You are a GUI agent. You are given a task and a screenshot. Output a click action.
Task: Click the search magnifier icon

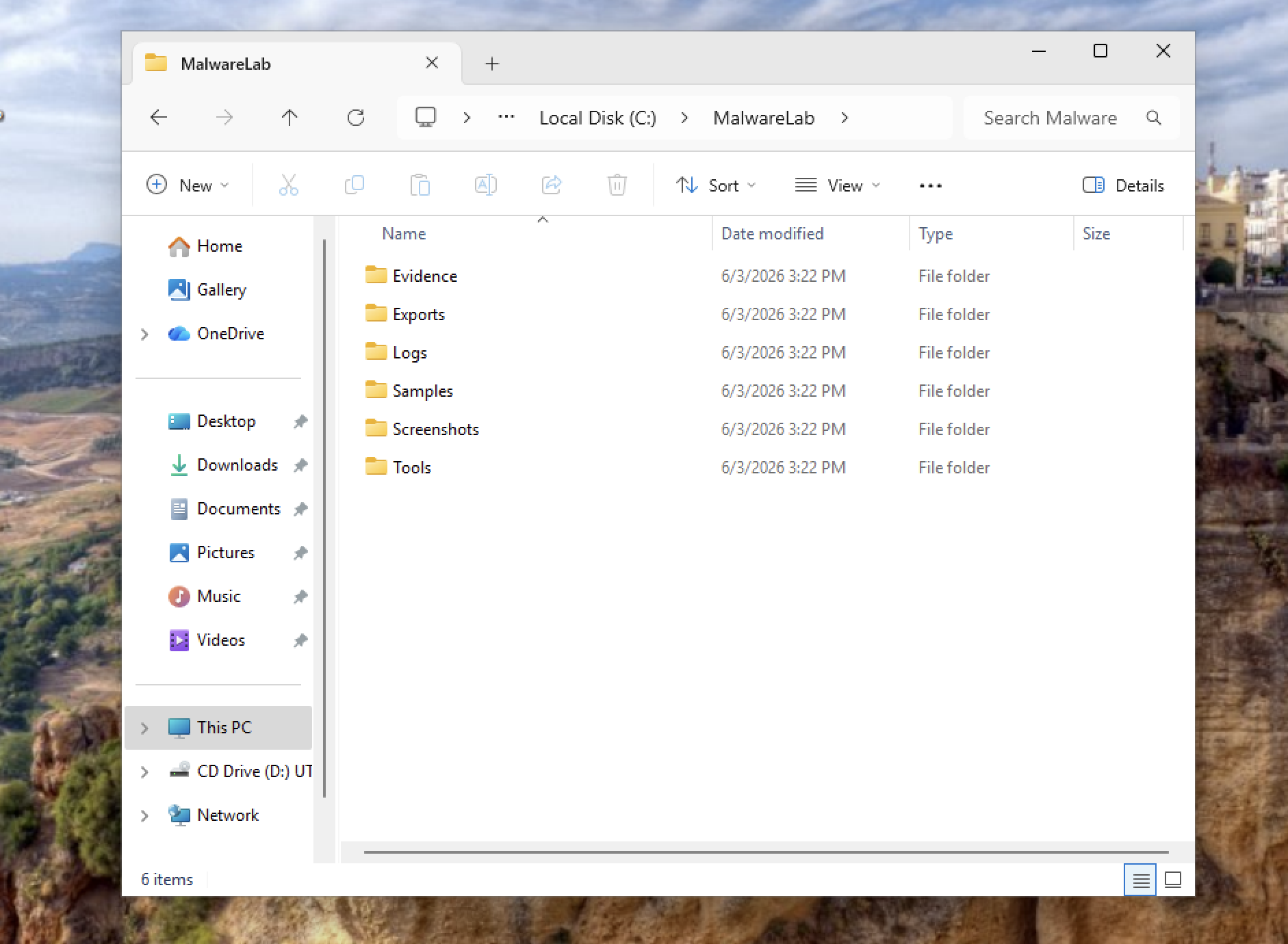coord(1154,118)
